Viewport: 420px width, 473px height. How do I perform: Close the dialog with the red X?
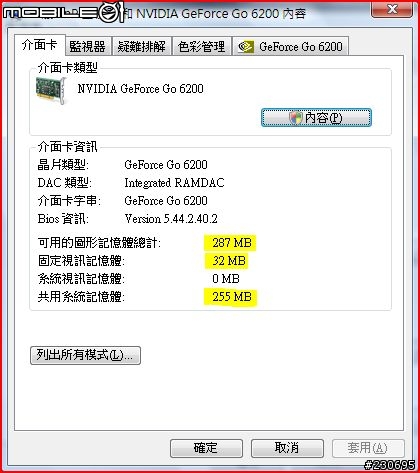click(392, 9)
